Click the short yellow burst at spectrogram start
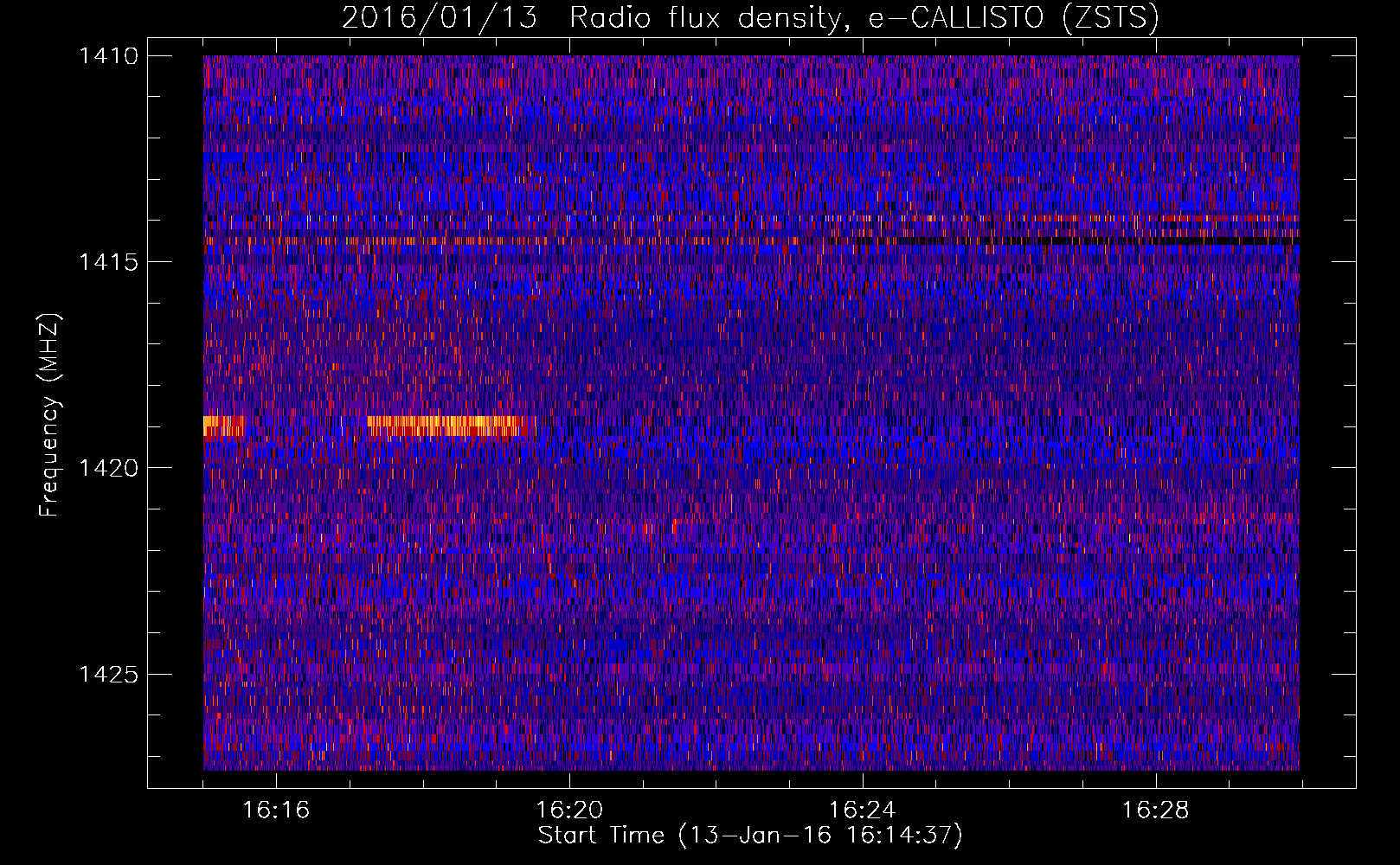 pyautogui.click(x=222, y=425)
